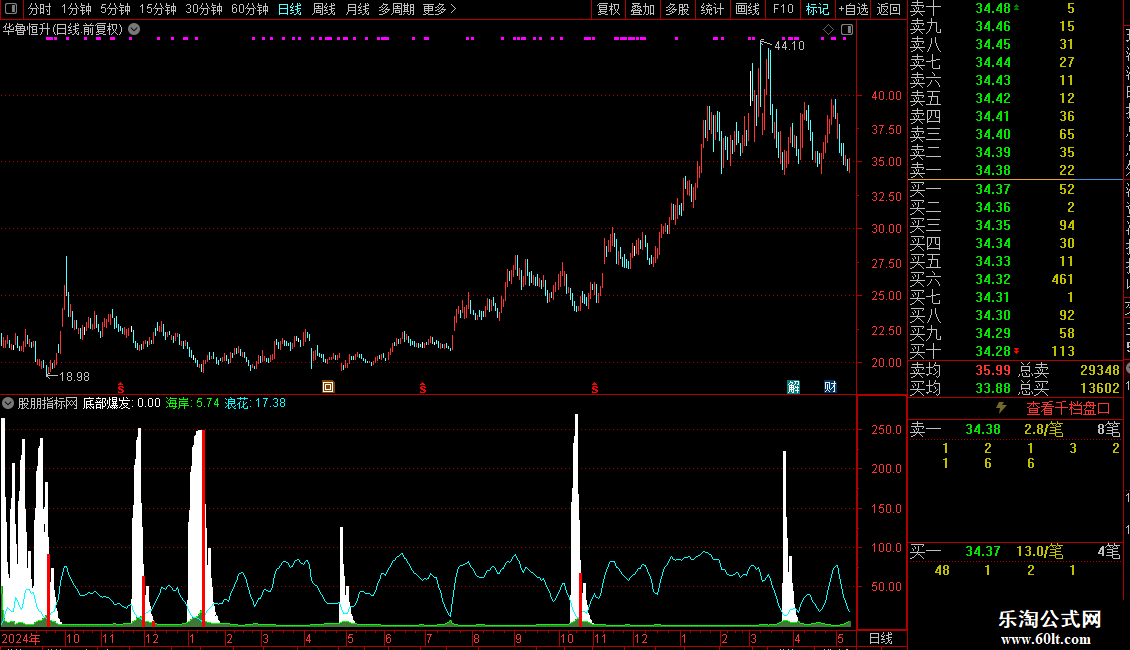Click the 浪花: 17.38 indicator value
The image size is (1130, 650).
point(255,403)
